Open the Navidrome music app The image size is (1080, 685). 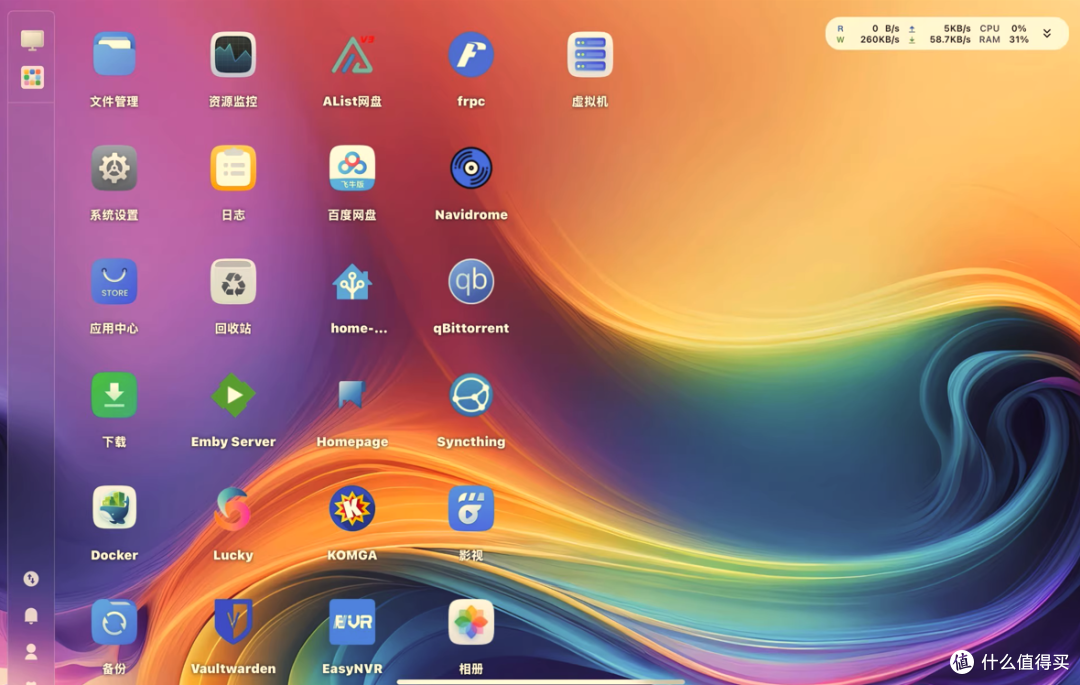[471, 168]
